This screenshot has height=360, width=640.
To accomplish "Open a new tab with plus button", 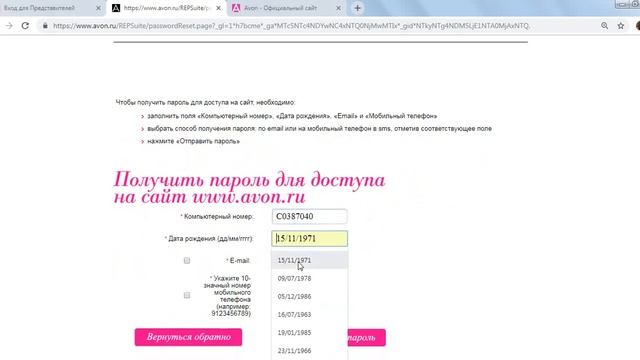I will point(358,8).
